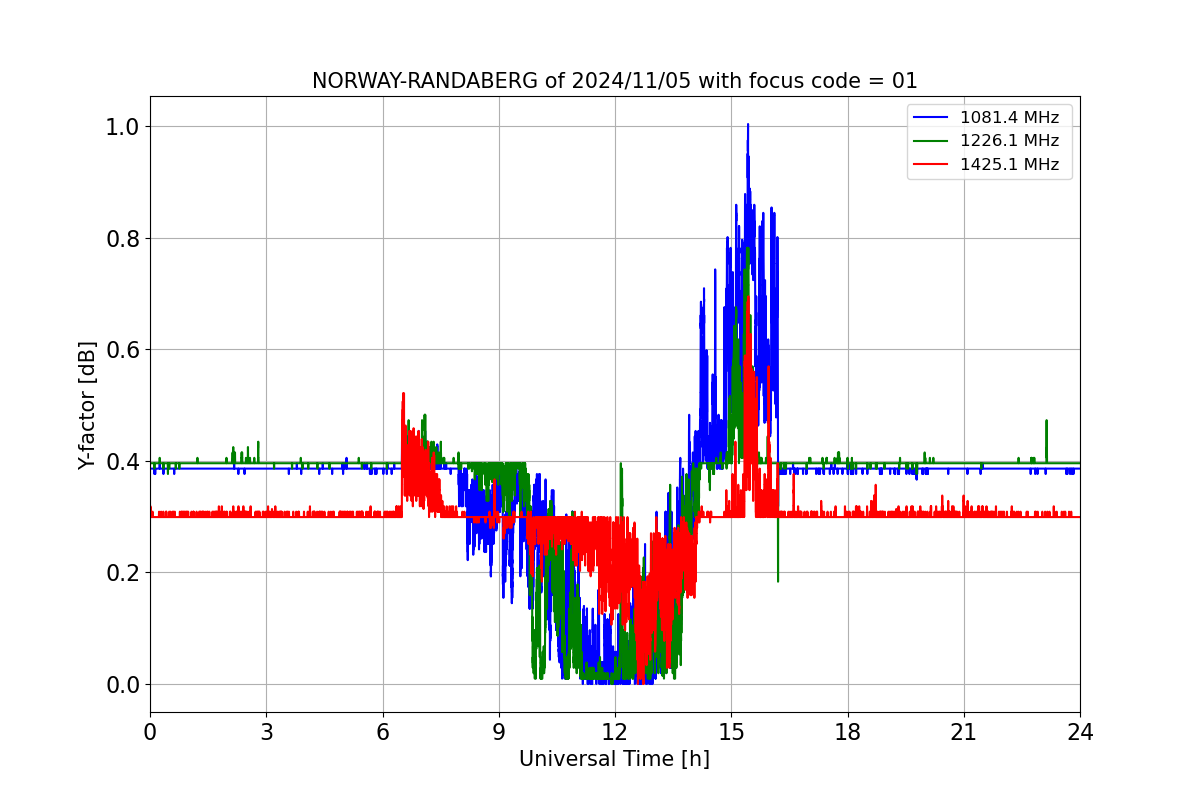Click the Universal Time [h] axis label
Image resolution: width=1200 pixels, height=800 pixels.
614,759
